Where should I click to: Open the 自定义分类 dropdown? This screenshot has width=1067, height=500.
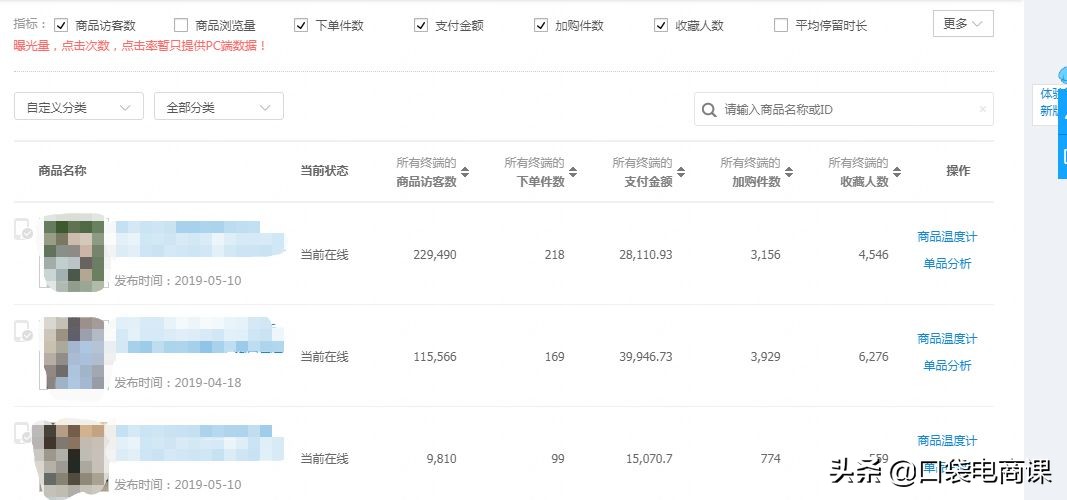tap(79, 107)
